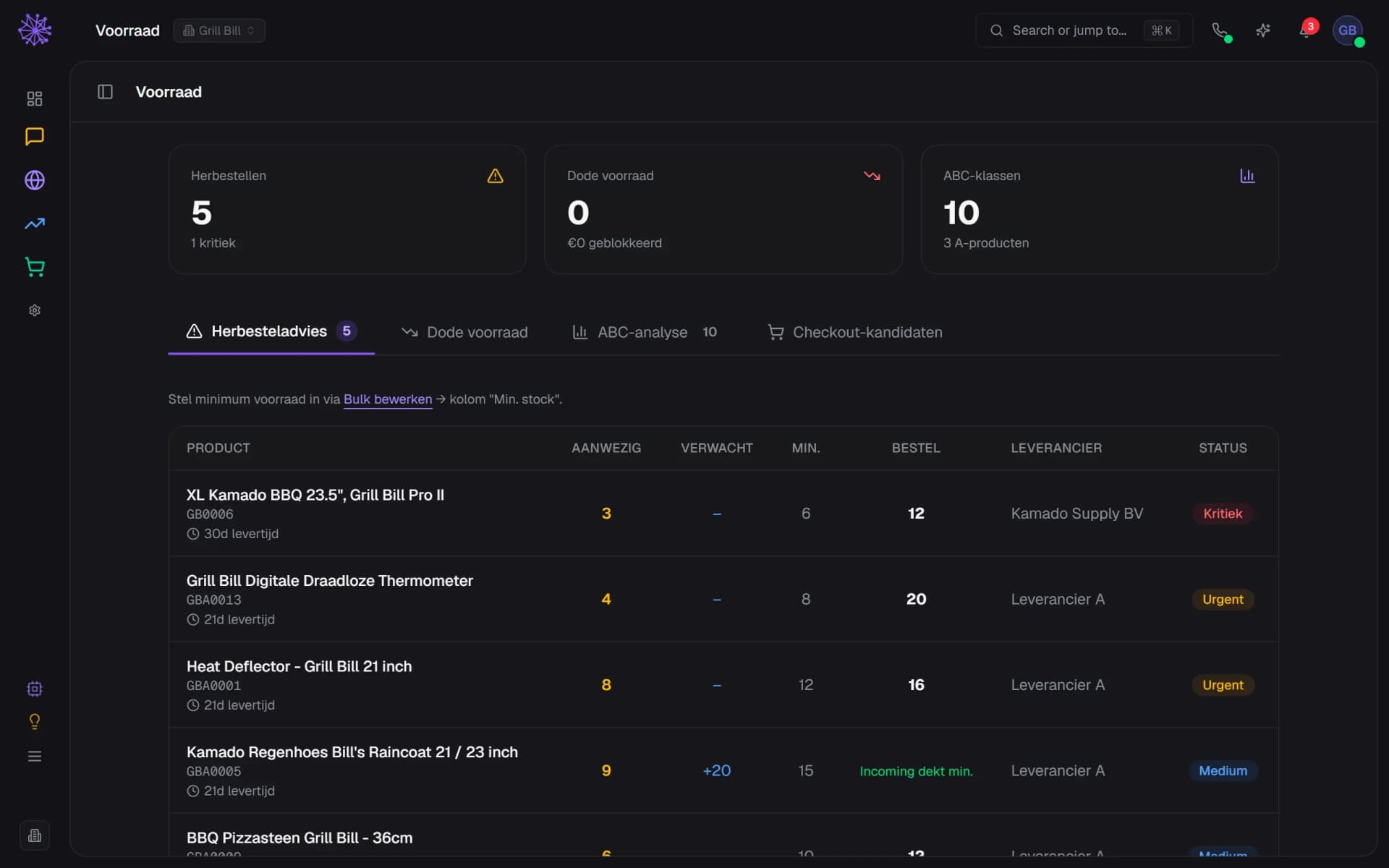This screenshot has height=868, width=1389.
Task: Click the sparkle AI assistant icon
Action: [1263, 30]
